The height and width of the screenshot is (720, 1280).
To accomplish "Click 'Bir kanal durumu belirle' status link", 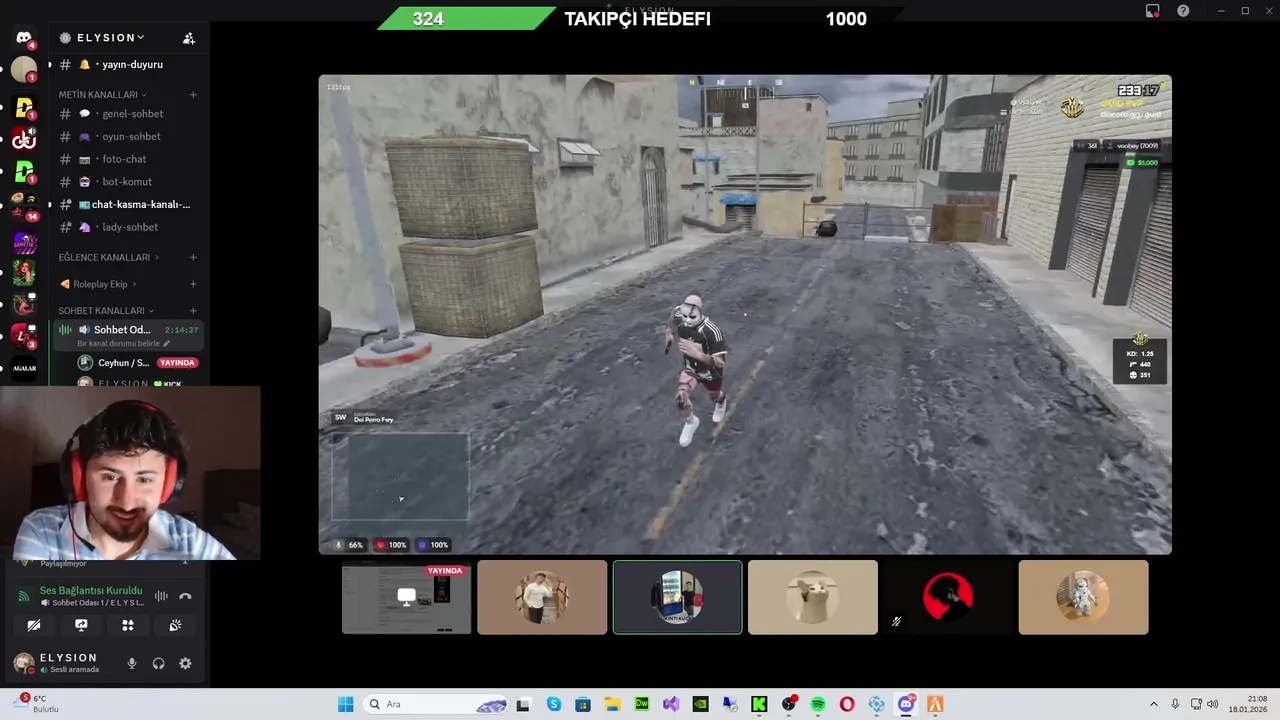I will tap(124, 344).
